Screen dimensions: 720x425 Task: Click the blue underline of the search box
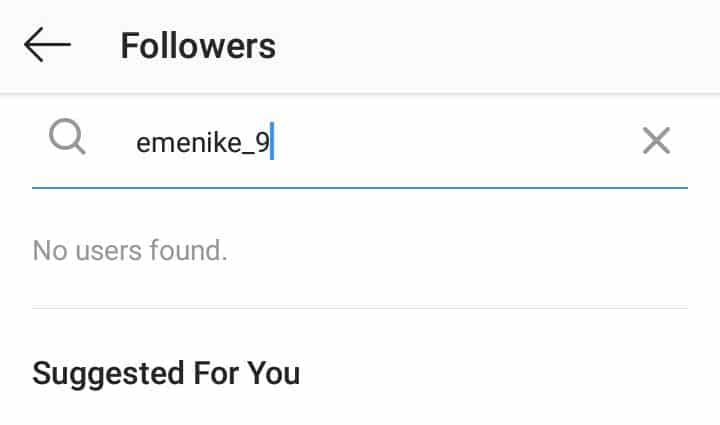(x=360, y=188)
